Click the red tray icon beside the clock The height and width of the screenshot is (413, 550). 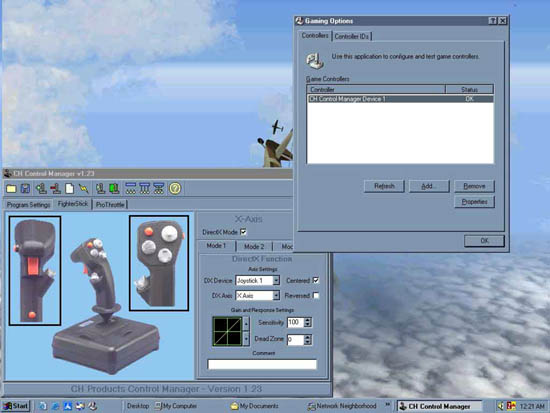click(511, 406)
